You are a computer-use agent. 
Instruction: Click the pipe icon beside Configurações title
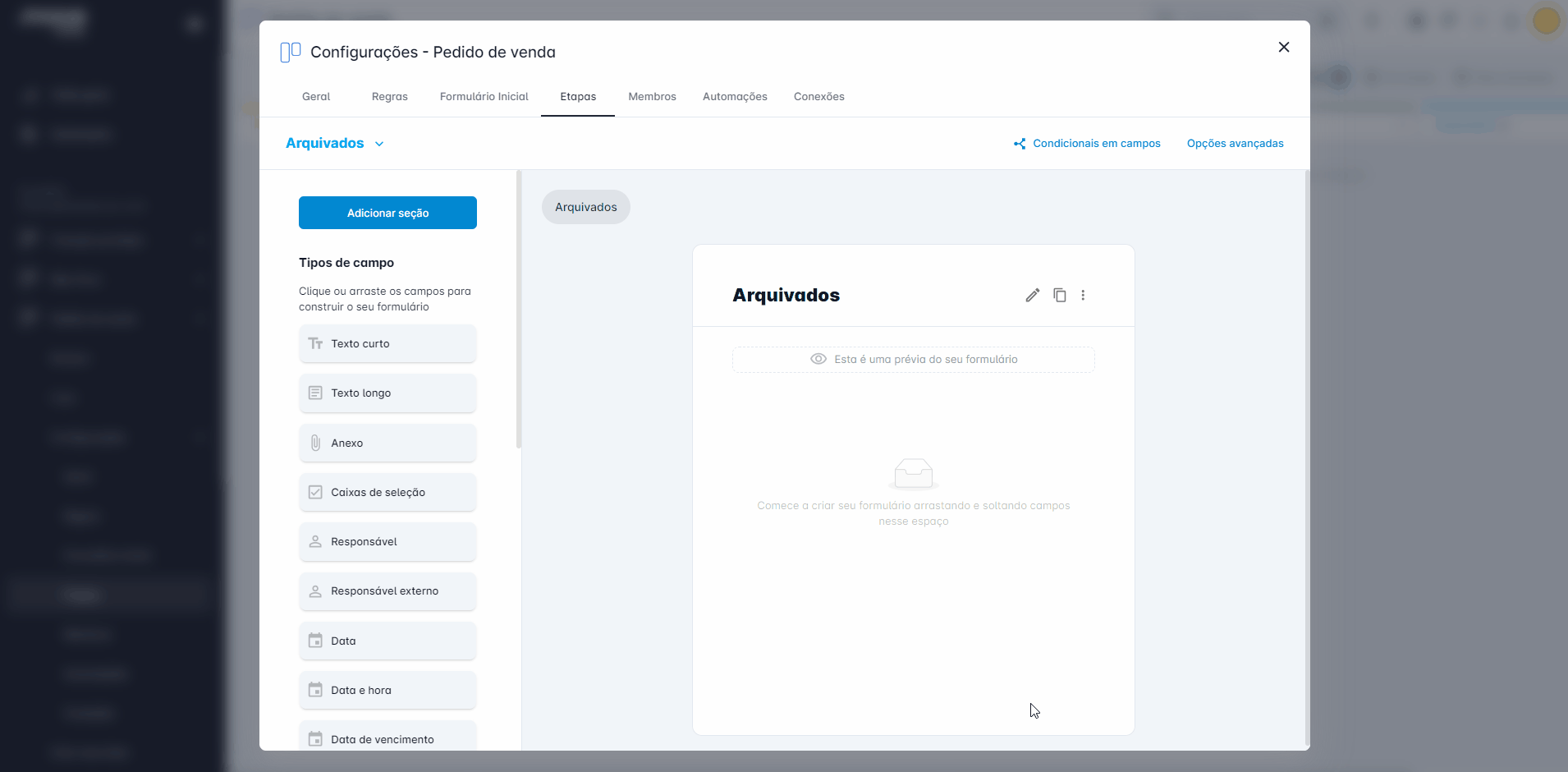pyautogui.click(x=291, y=52)
